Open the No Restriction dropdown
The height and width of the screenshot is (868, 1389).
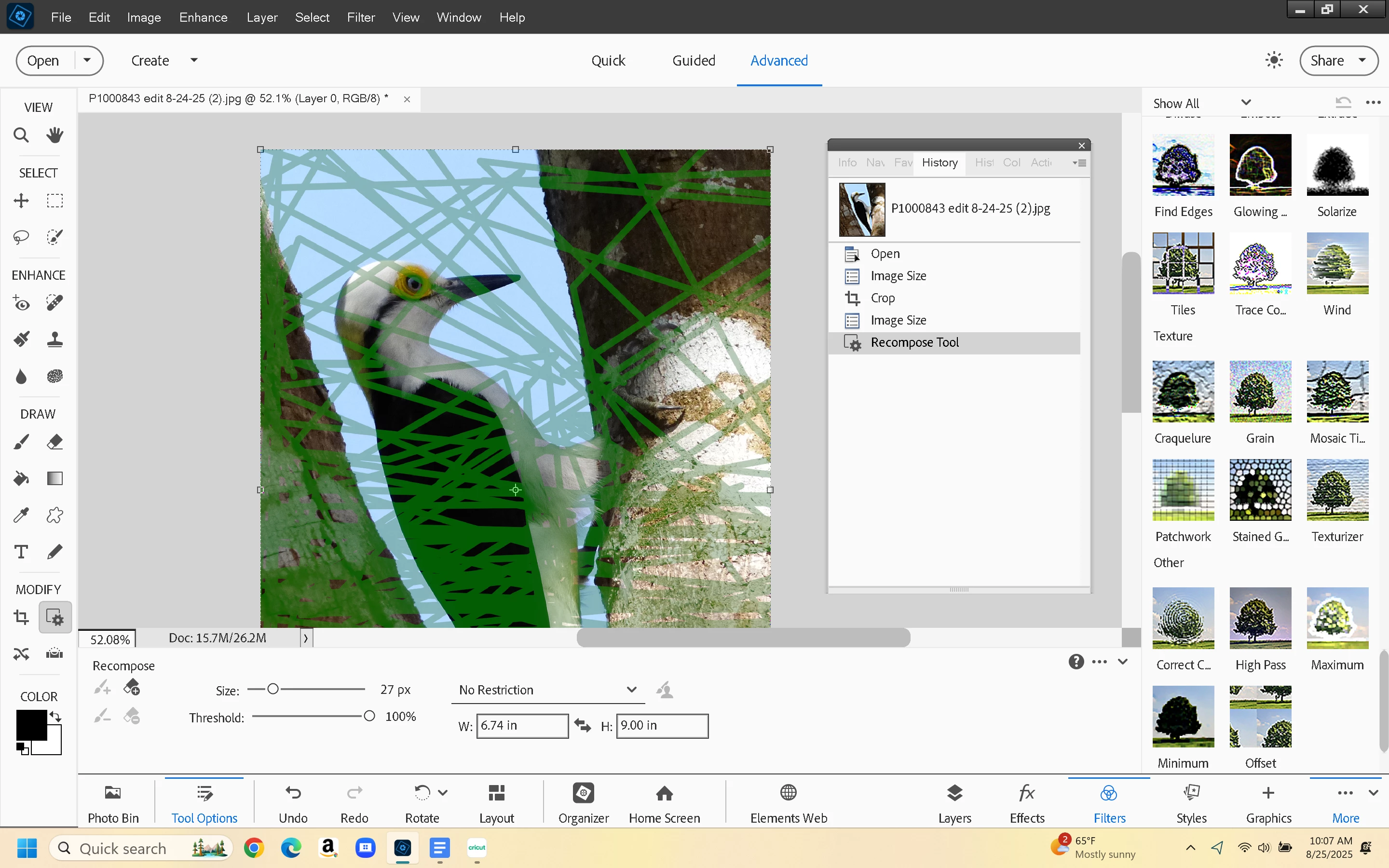pyautogui.click(x=547, y=690)
